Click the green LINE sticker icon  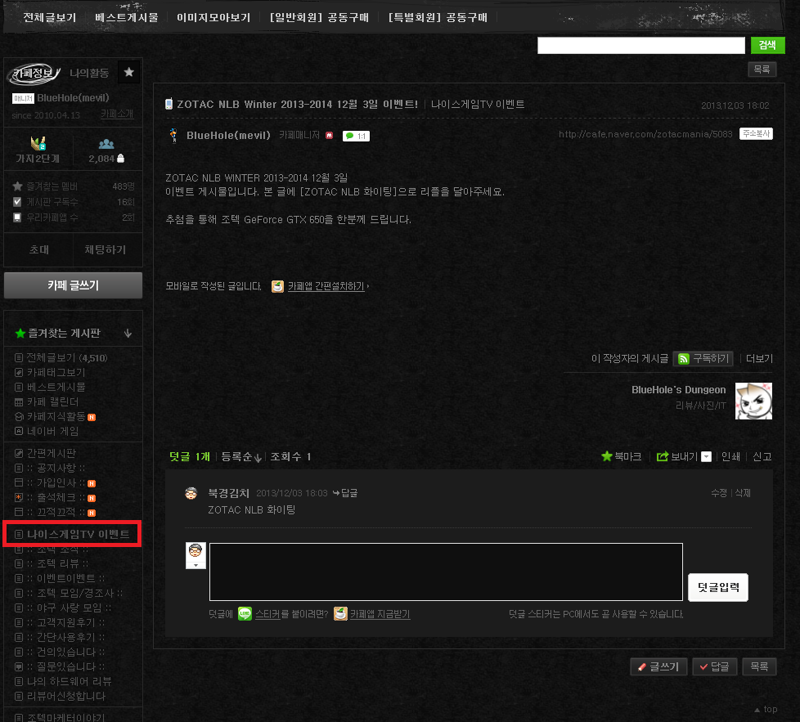pyautogui.click(x=245, y=613)
